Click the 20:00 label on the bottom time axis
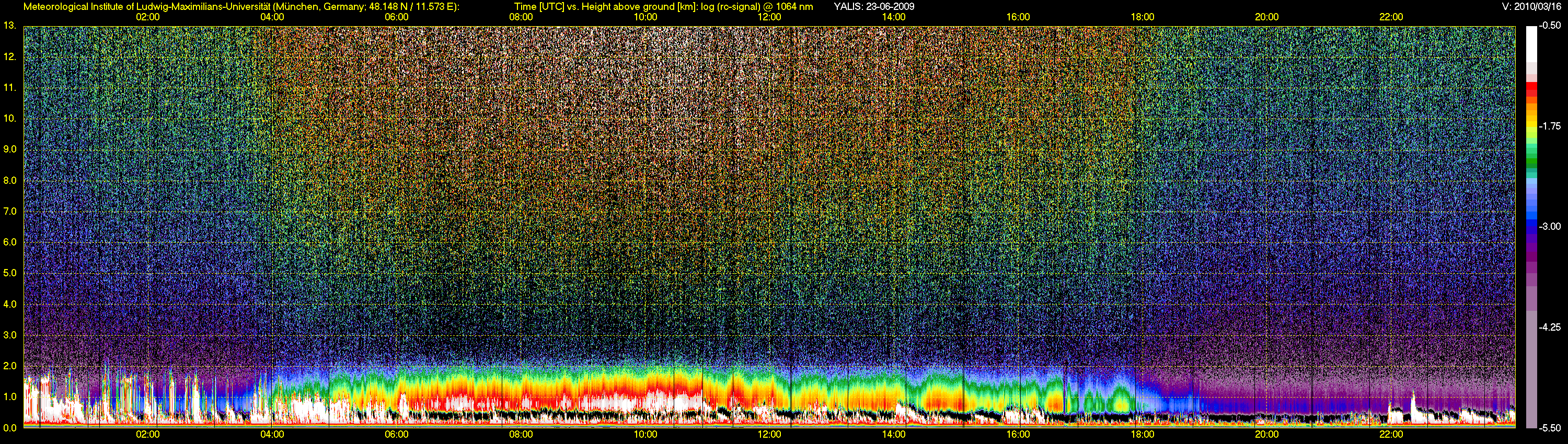 click(x=1267, y=434)
